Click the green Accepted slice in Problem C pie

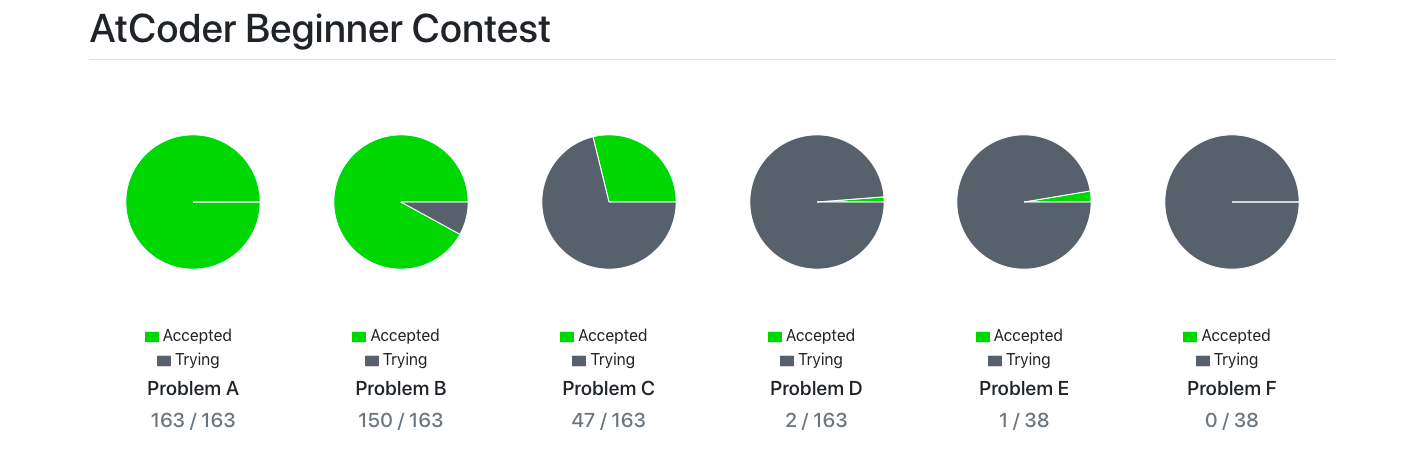(x=638, y=170)
